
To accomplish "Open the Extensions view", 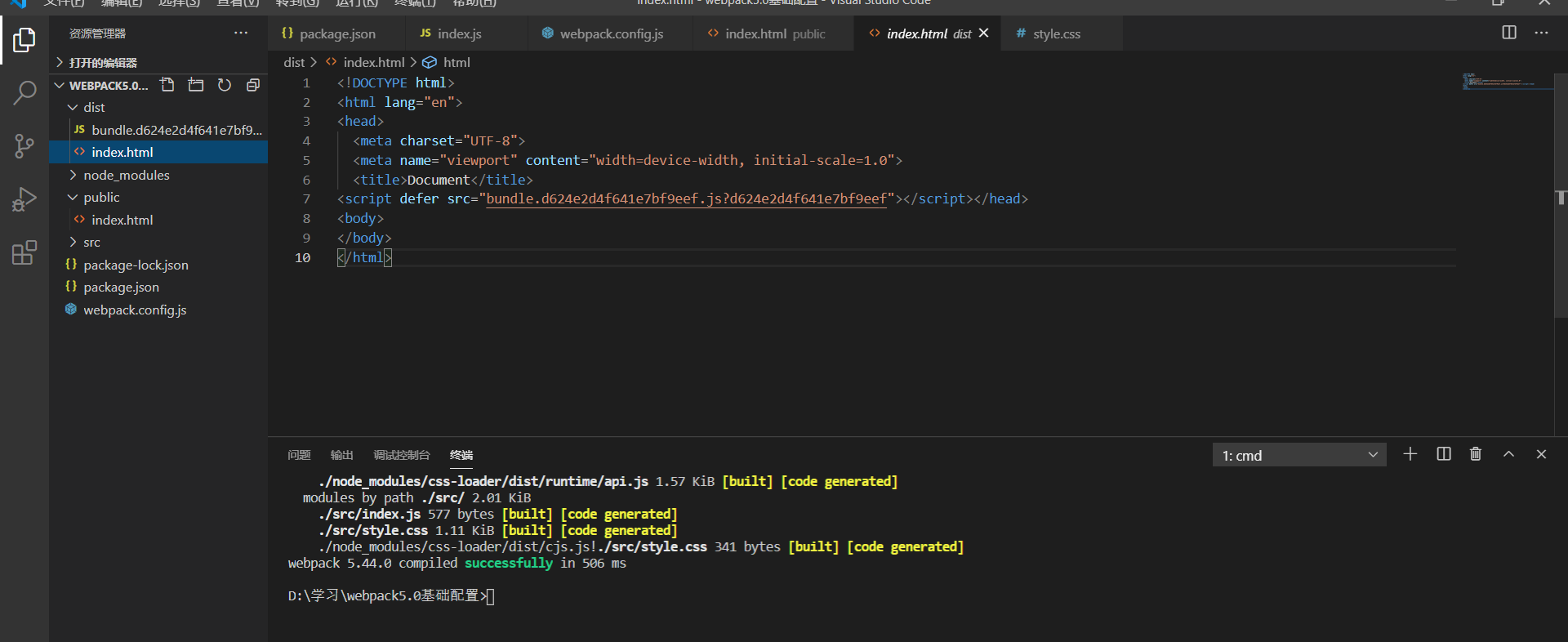I will coord(24,252).
